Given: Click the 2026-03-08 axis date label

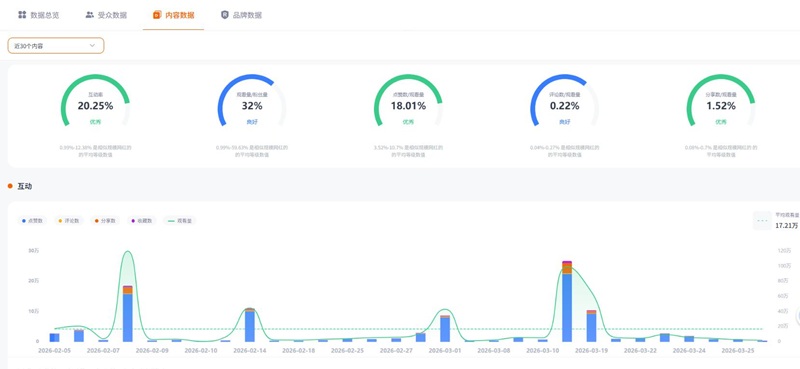Looking at the screenshot, I should [x=494, y=351].
